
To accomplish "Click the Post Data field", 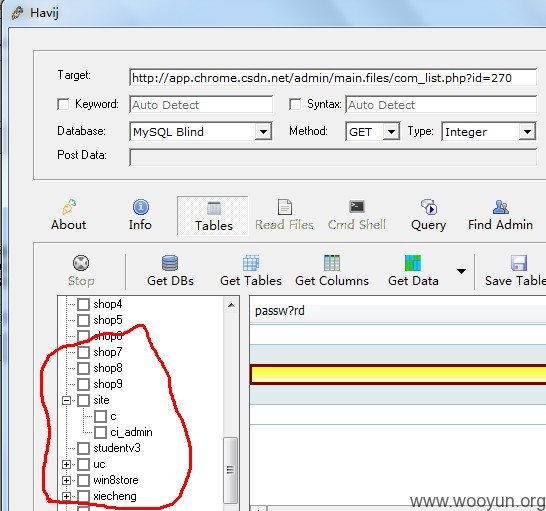I will tap(333, 157).
